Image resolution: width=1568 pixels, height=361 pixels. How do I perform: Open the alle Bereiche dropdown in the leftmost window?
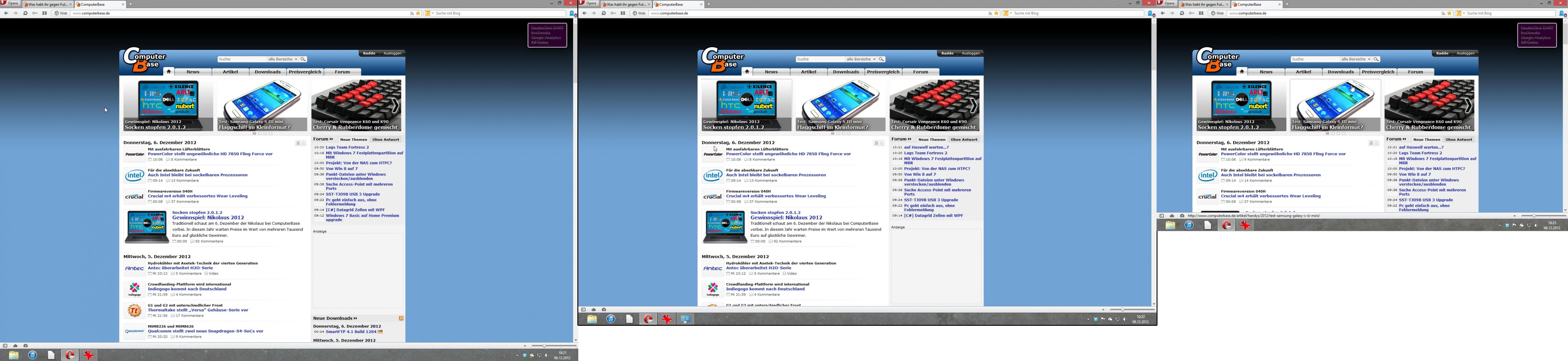(283, 59)
